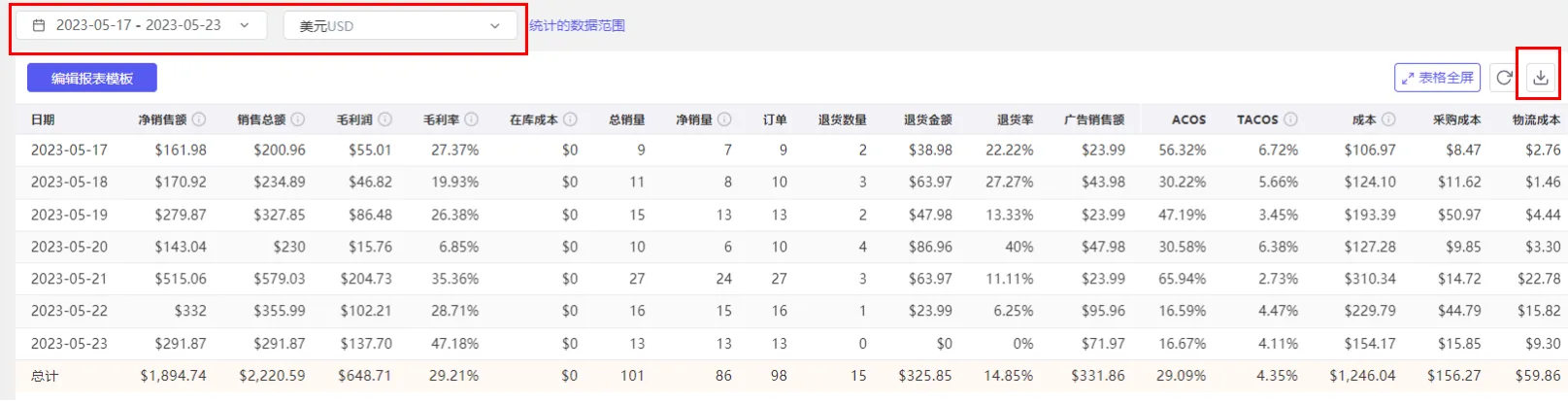
Task: Open the 表格全屏 fullscreen table button
Action: 1437,78
